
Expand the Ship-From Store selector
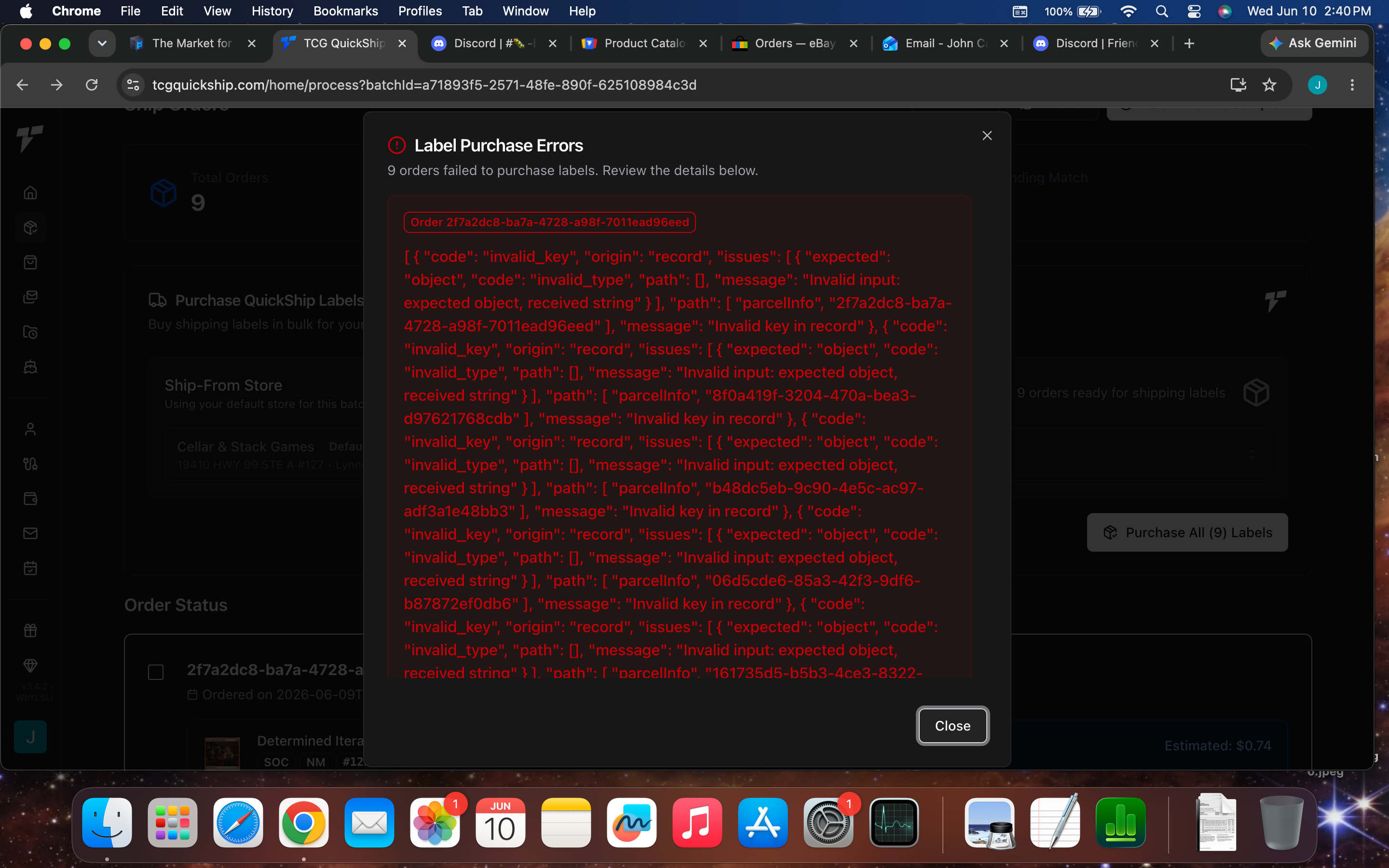click(1251, 455)
